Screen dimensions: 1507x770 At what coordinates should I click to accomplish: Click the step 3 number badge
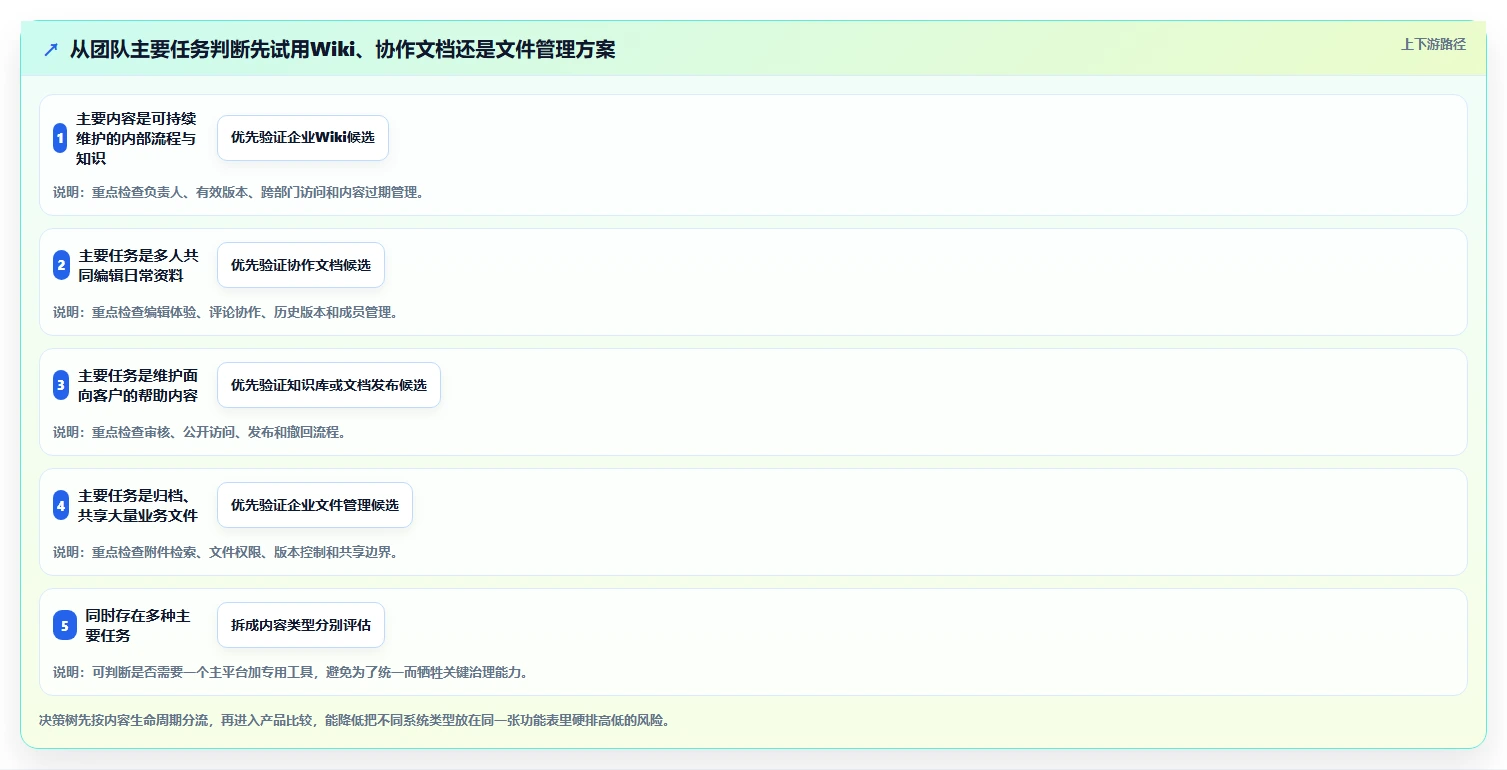coord(62,385)
